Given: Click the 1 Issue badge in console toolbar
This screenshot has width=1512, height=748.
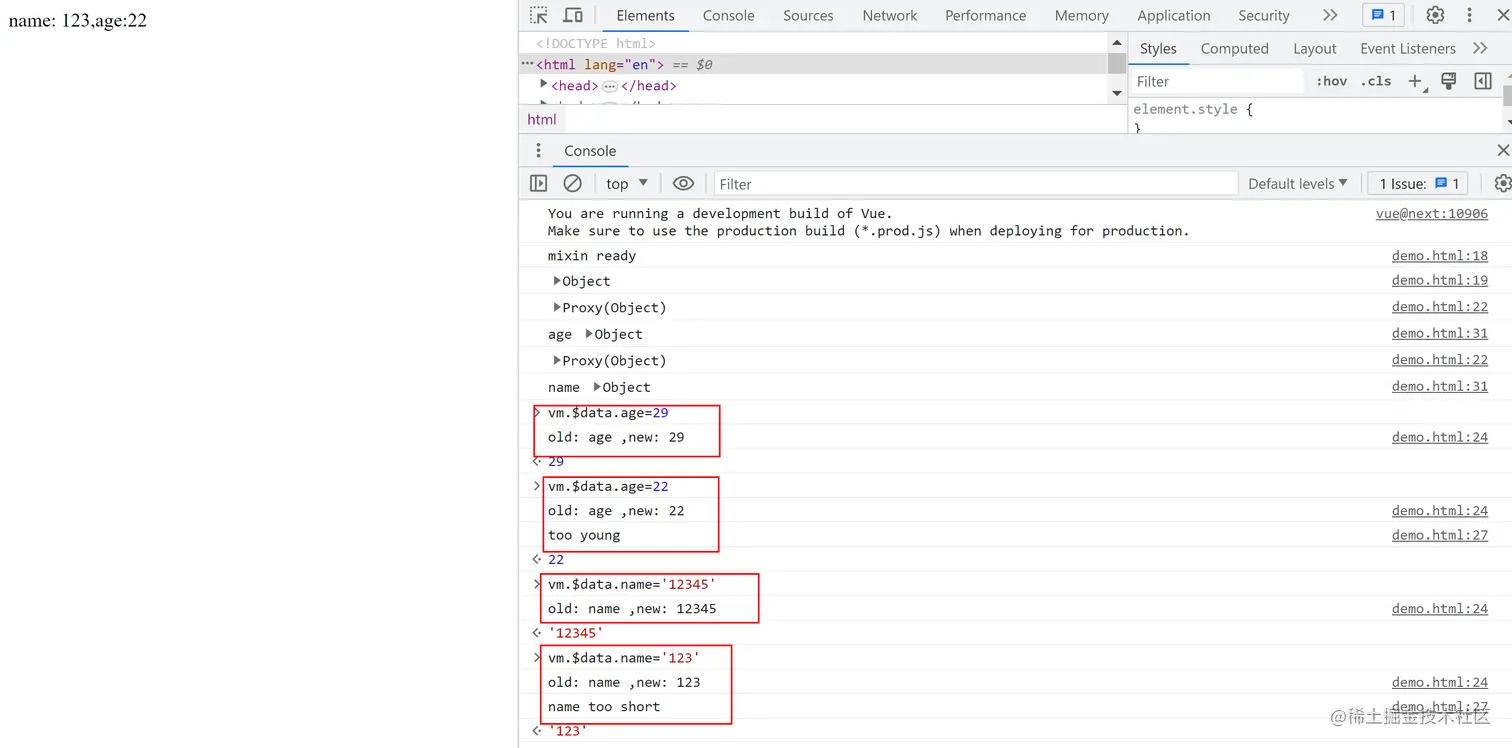Looking at the screenshot, I should (1418, 183).
